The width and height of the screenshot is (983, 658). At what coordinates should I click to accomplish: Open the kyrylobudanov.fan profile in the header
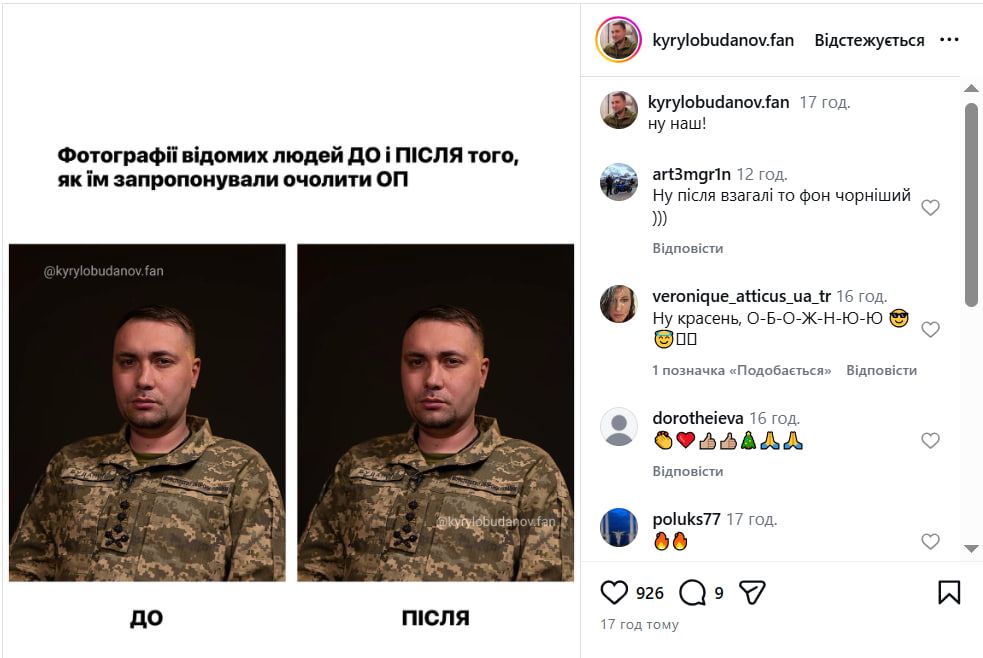pyautogui.click(x=723, y=40)
